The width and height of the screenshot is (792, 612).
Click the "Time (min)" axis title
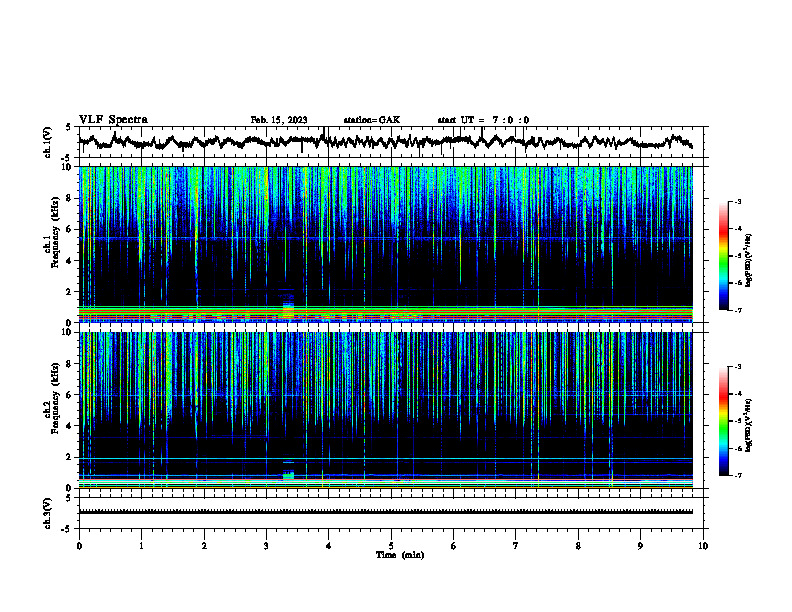click(x=400, y=555)
